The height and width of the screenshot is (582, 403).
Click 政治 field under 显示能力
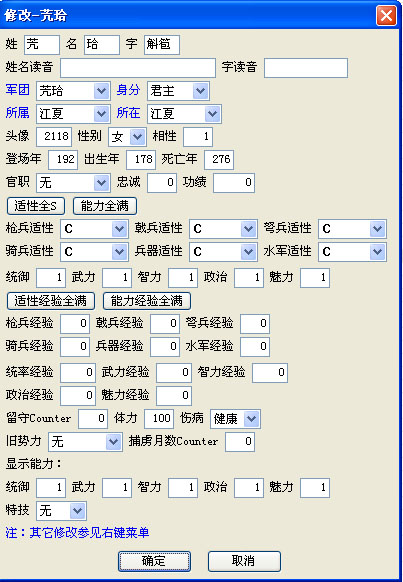[x=249, y=488]
